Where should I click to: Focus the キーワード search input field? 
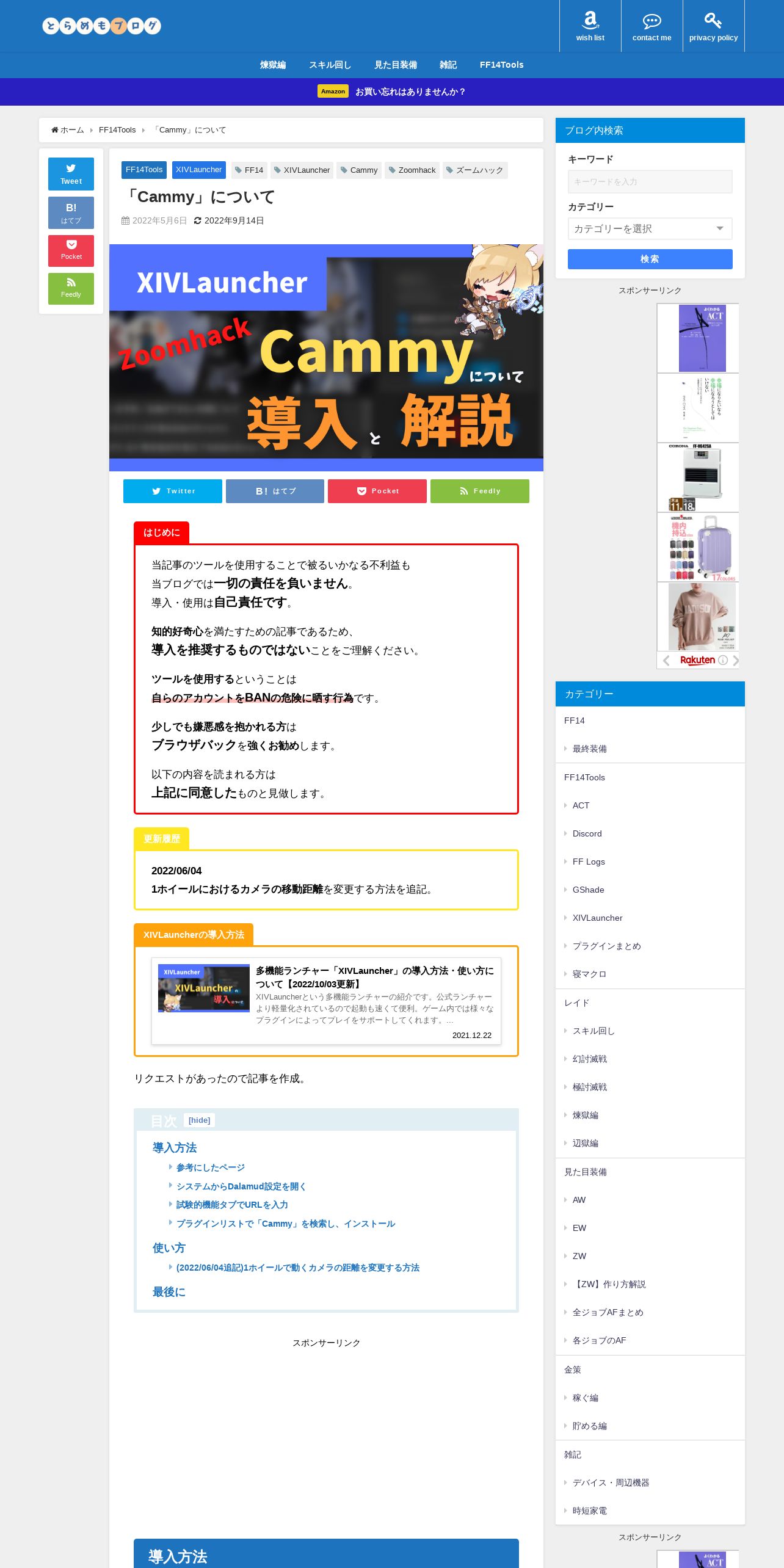click(x=650, y=182)
